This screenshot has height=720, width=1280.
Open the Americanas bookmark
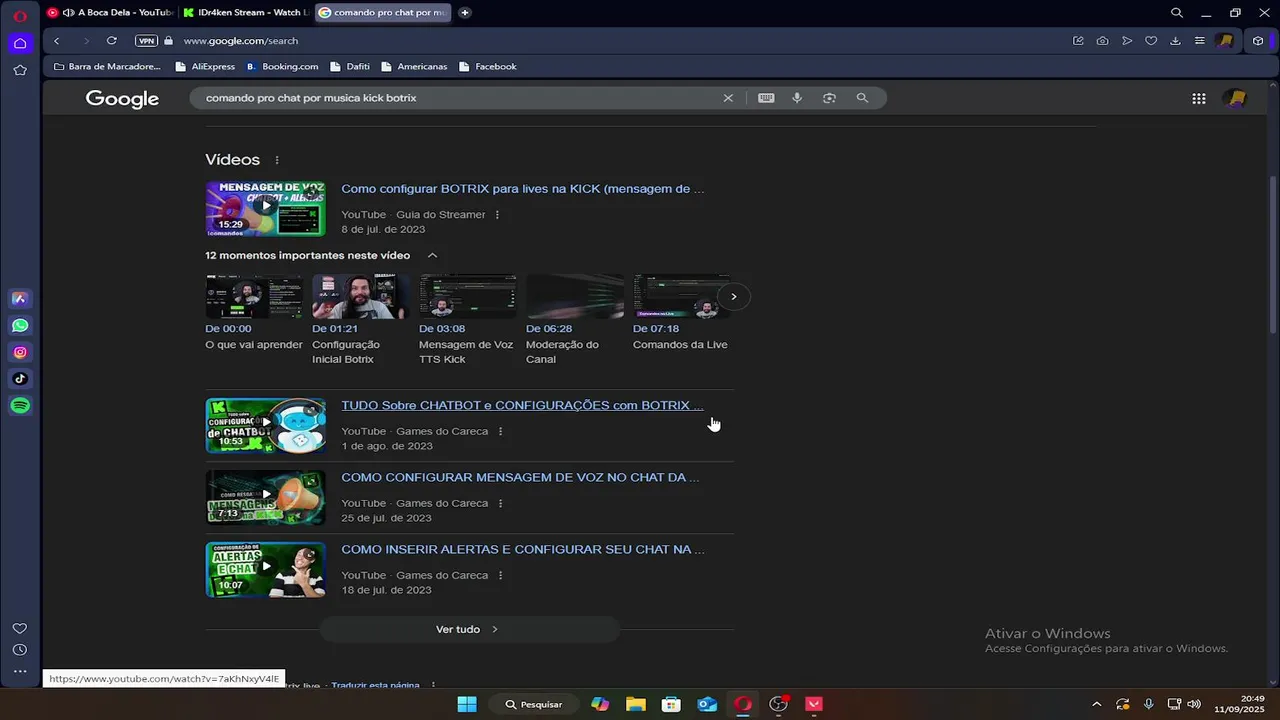414,67
